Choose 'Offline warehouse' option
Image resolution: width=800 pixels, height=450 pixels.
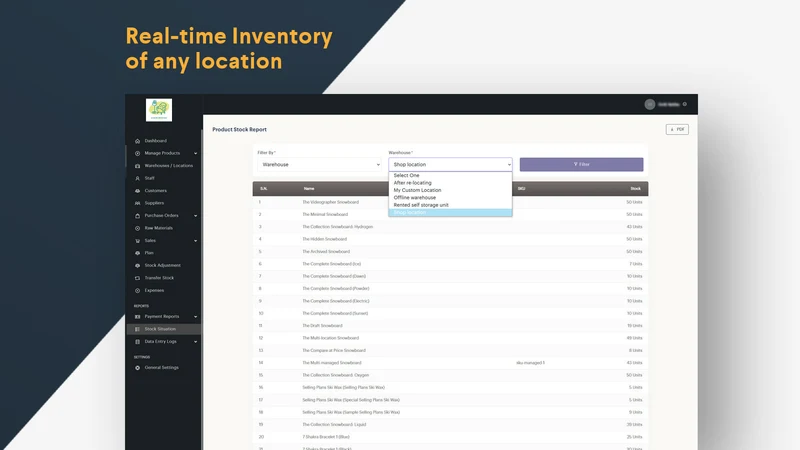click(451, 197)
